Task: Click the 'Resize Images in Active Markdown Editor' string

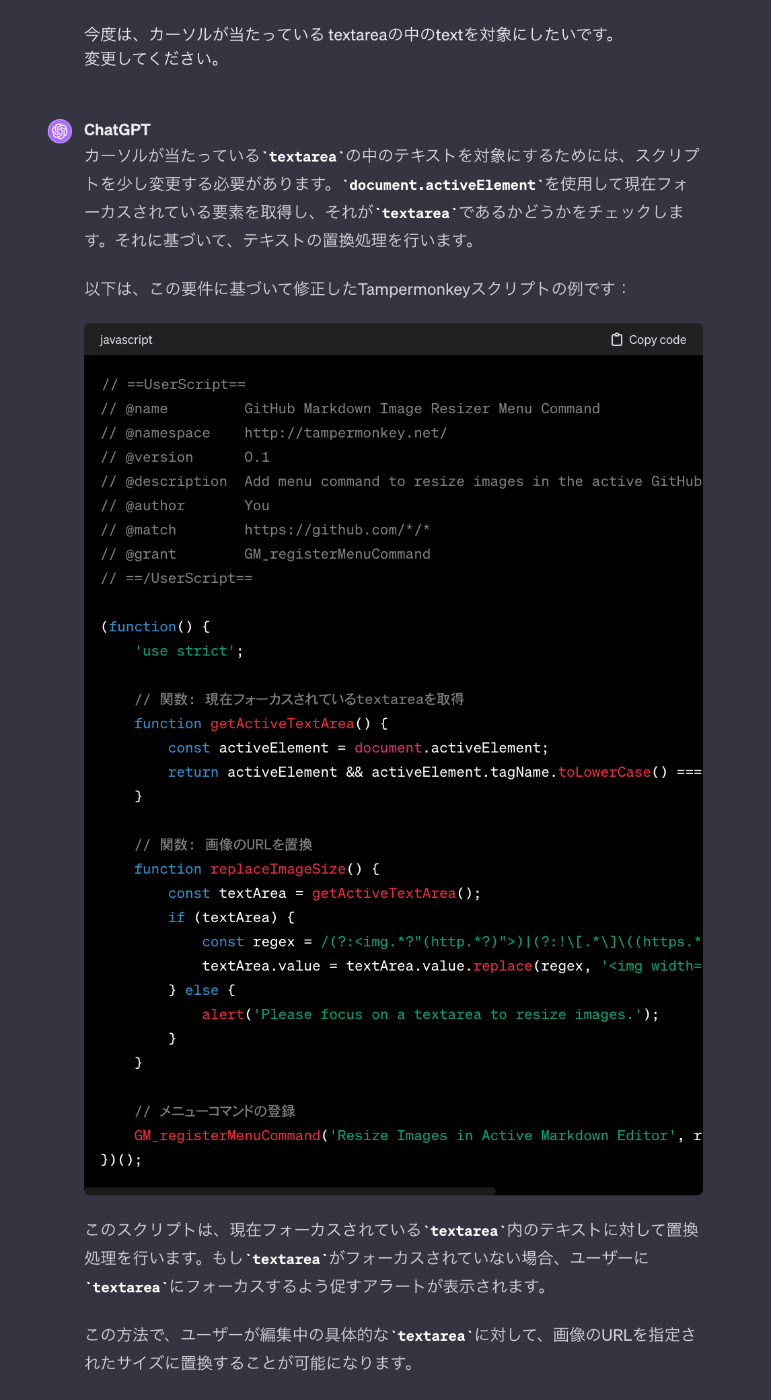Action: 503,1135
